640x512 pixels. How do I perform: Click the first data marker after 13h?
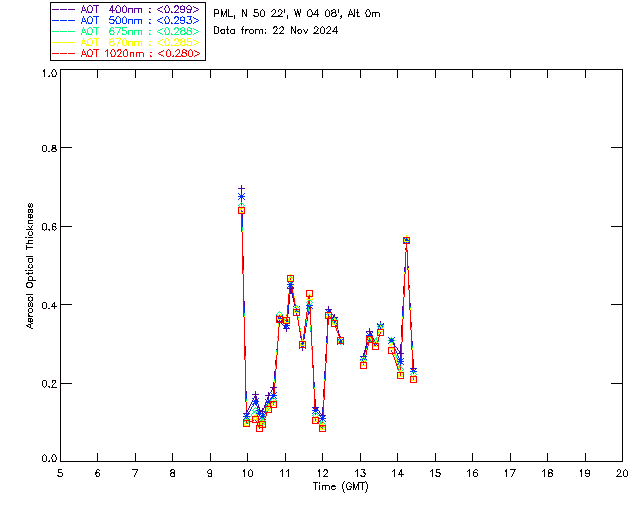363,365
